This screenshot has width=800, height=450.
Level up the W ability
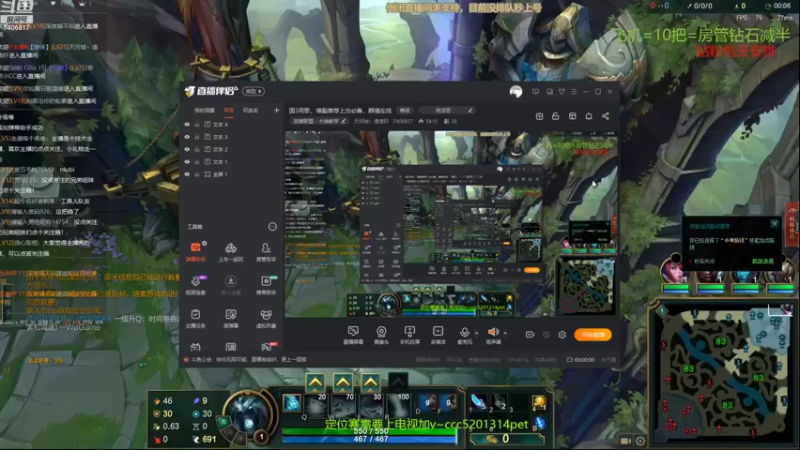[343, 382]
